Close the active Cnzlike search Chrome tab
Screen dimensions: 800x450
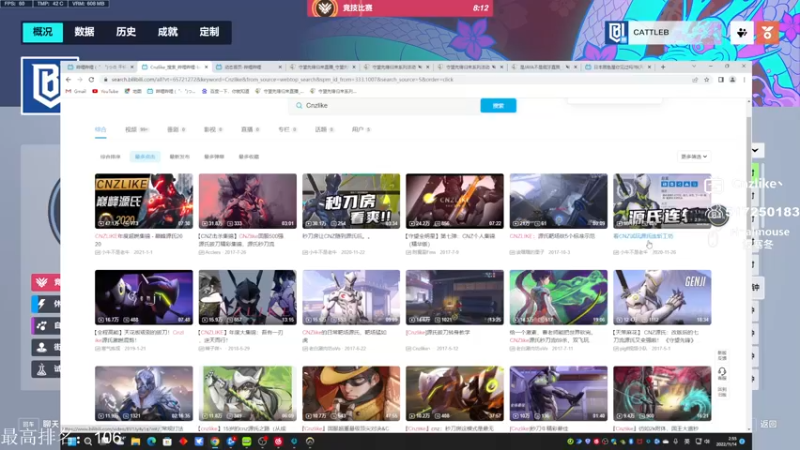(206, 67)
